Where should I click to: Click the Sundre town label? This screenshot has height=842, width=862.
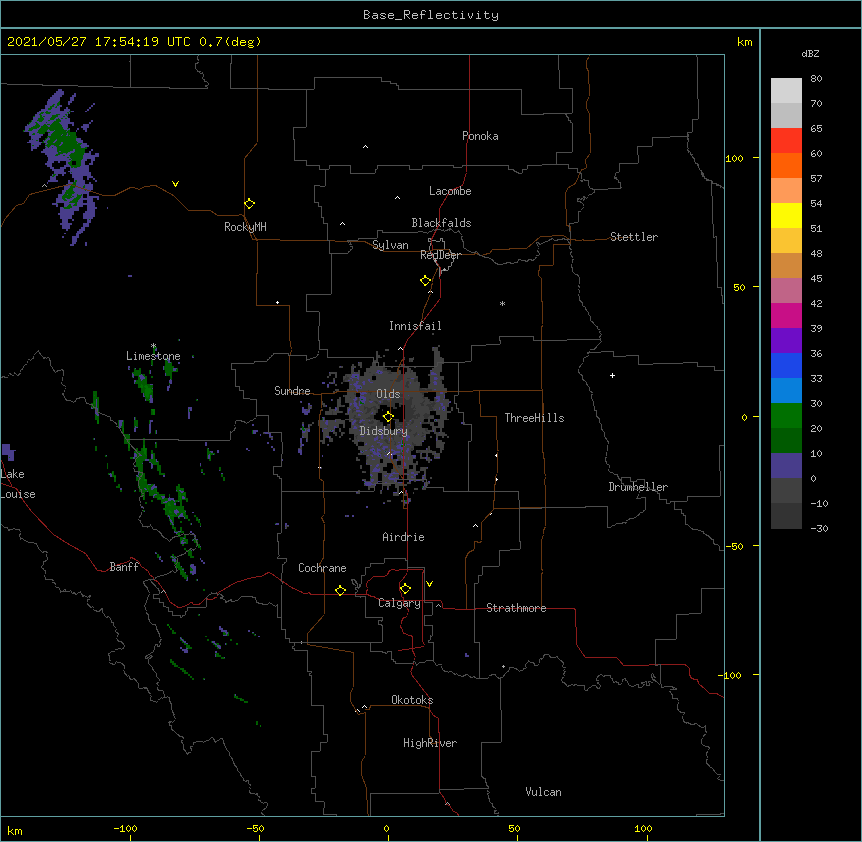292,391
